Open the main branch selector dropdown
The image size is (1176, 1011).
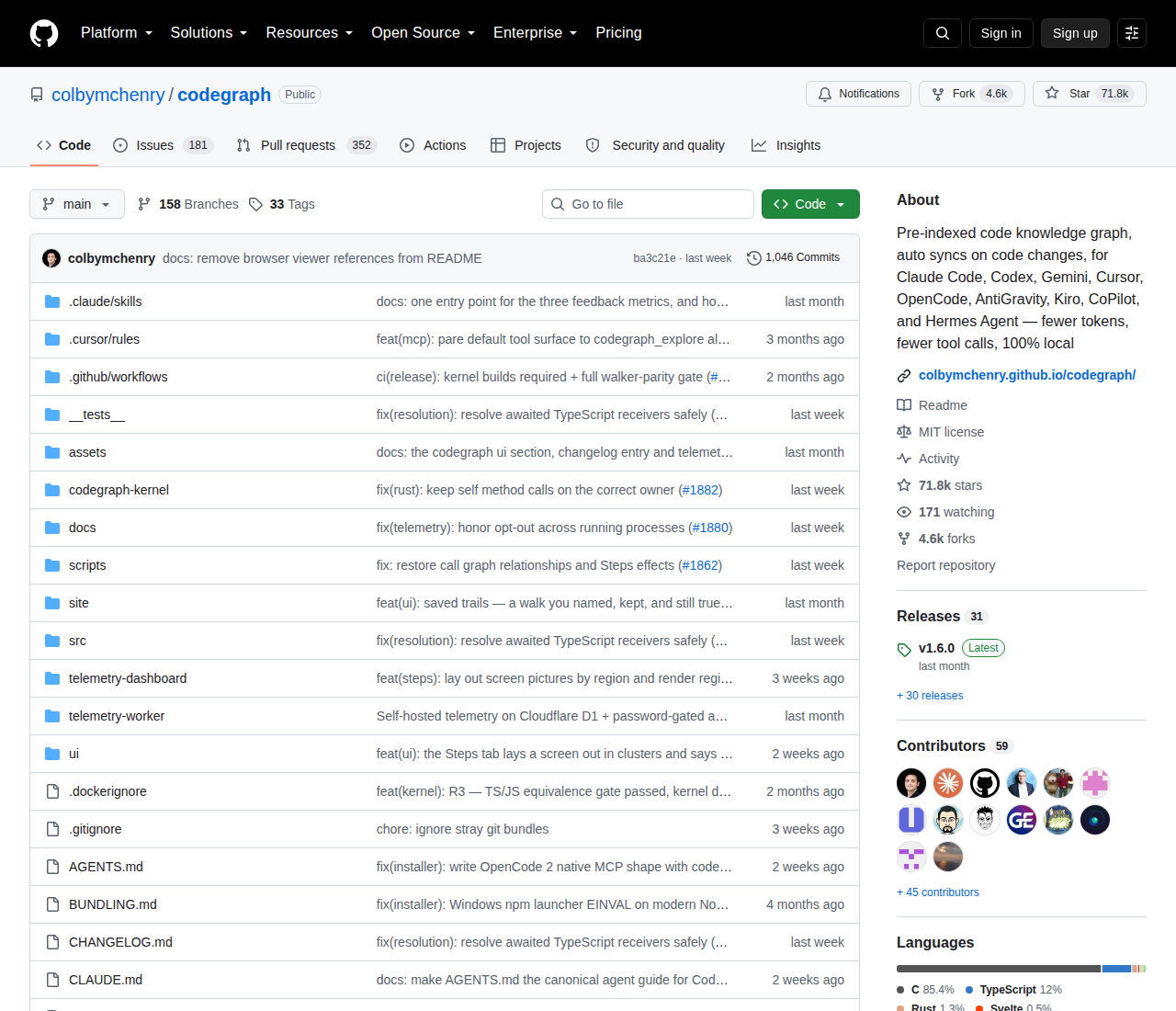pyautogui.click(x=77, y=204)
